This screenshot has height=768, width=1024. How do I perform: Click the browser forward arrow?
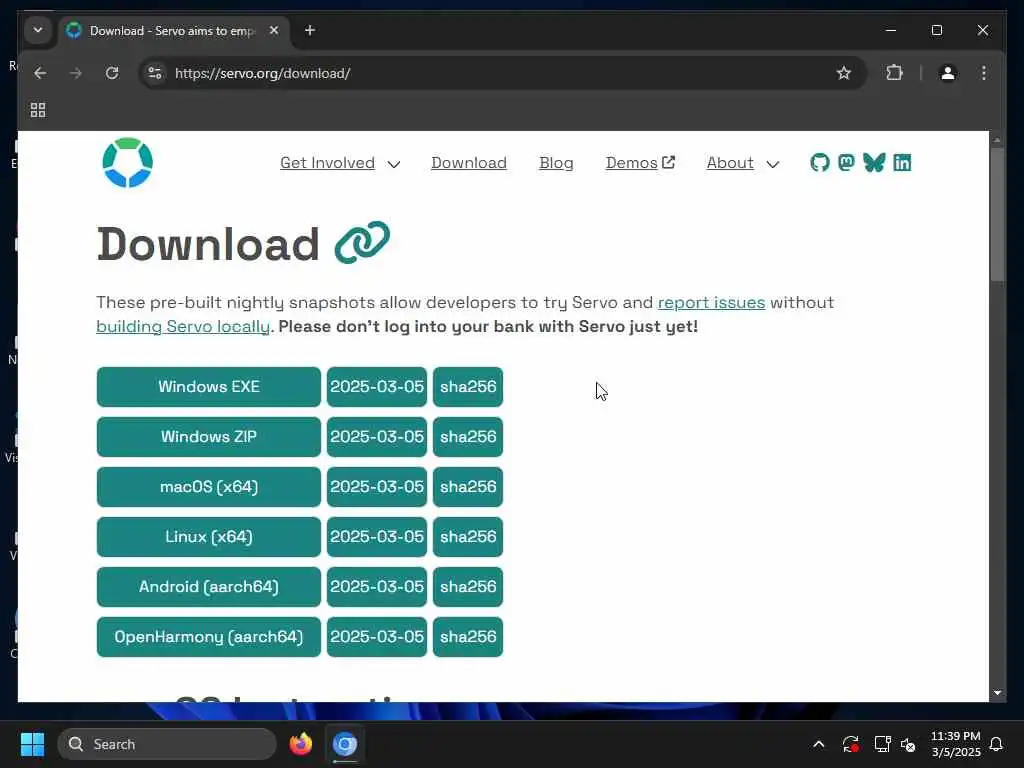[x=76, y=73]
